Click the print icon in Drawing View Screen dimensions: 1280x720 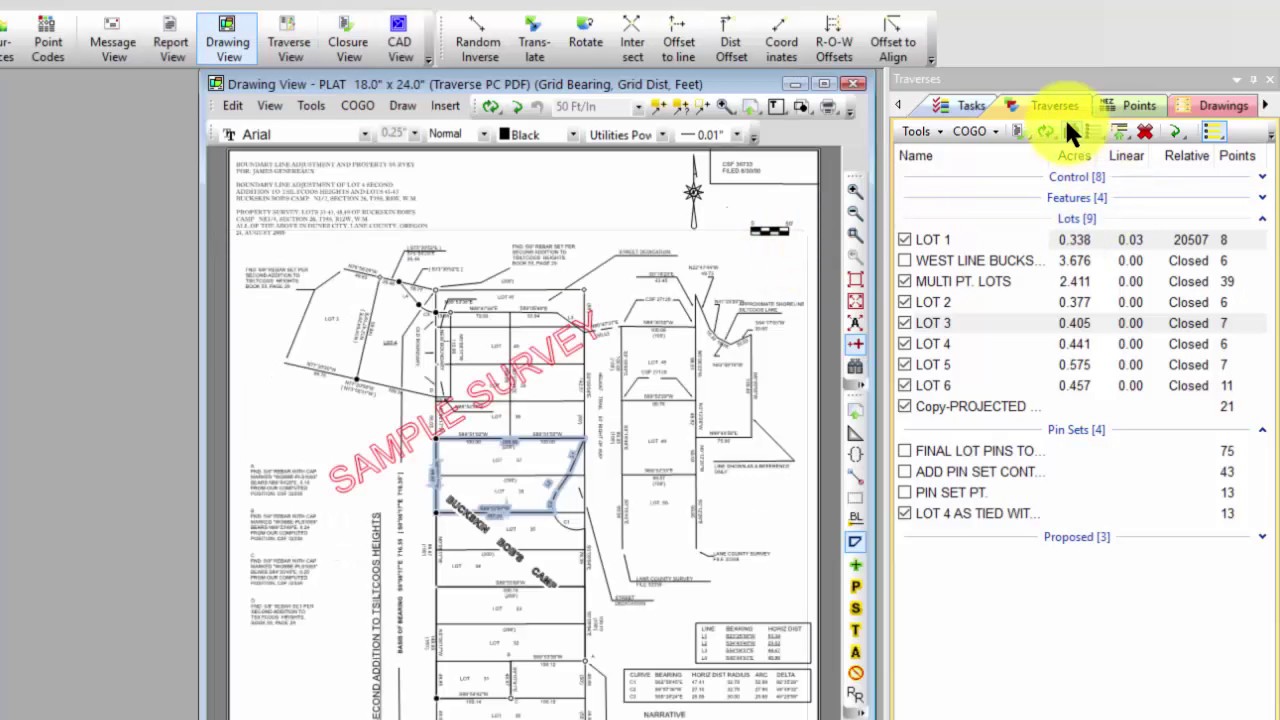click(827, 106)
